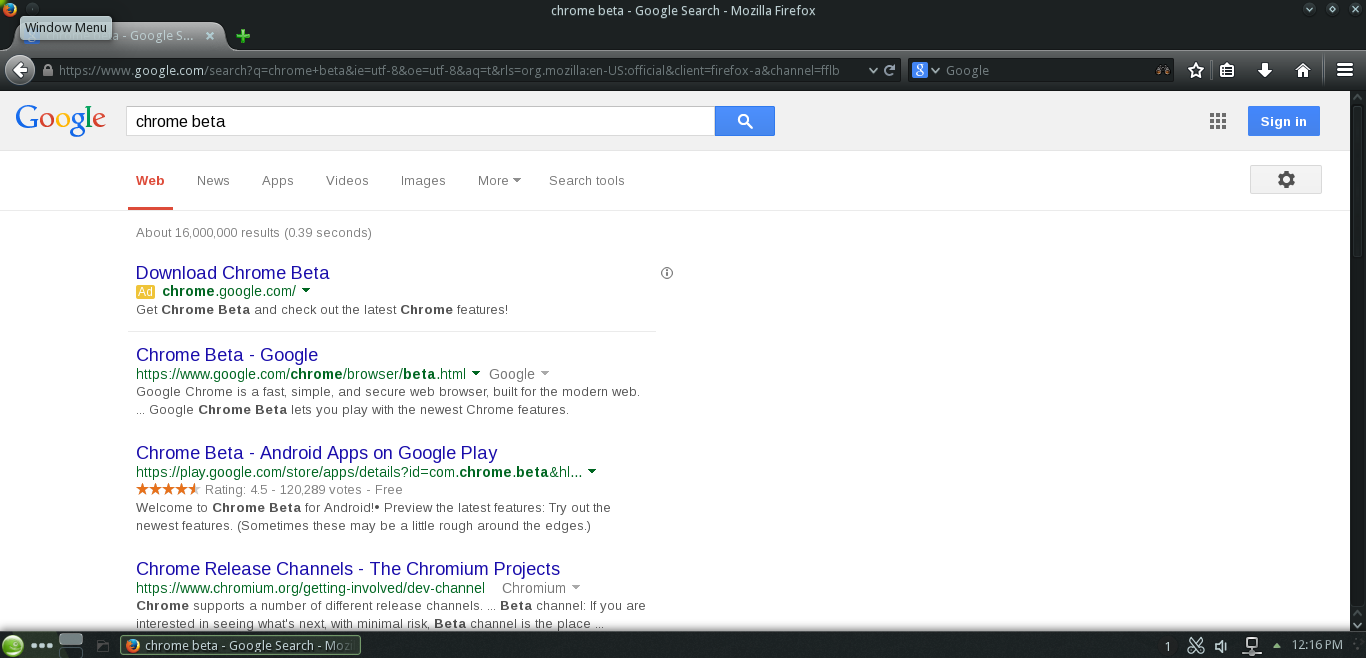Open the green start menu button
This screenshot has width=1366, height=658.
13,646
